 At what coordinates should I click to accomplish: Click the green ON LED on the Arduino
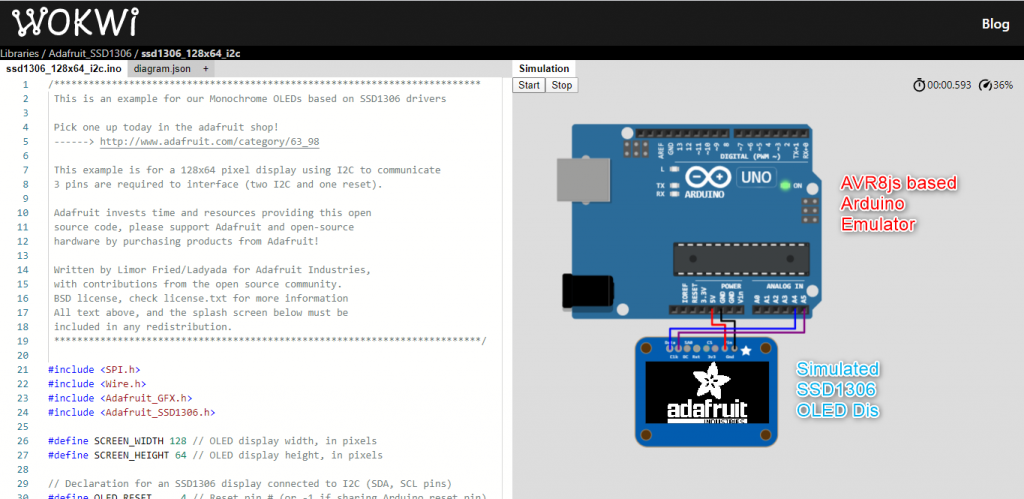click(x=785, y=185)
